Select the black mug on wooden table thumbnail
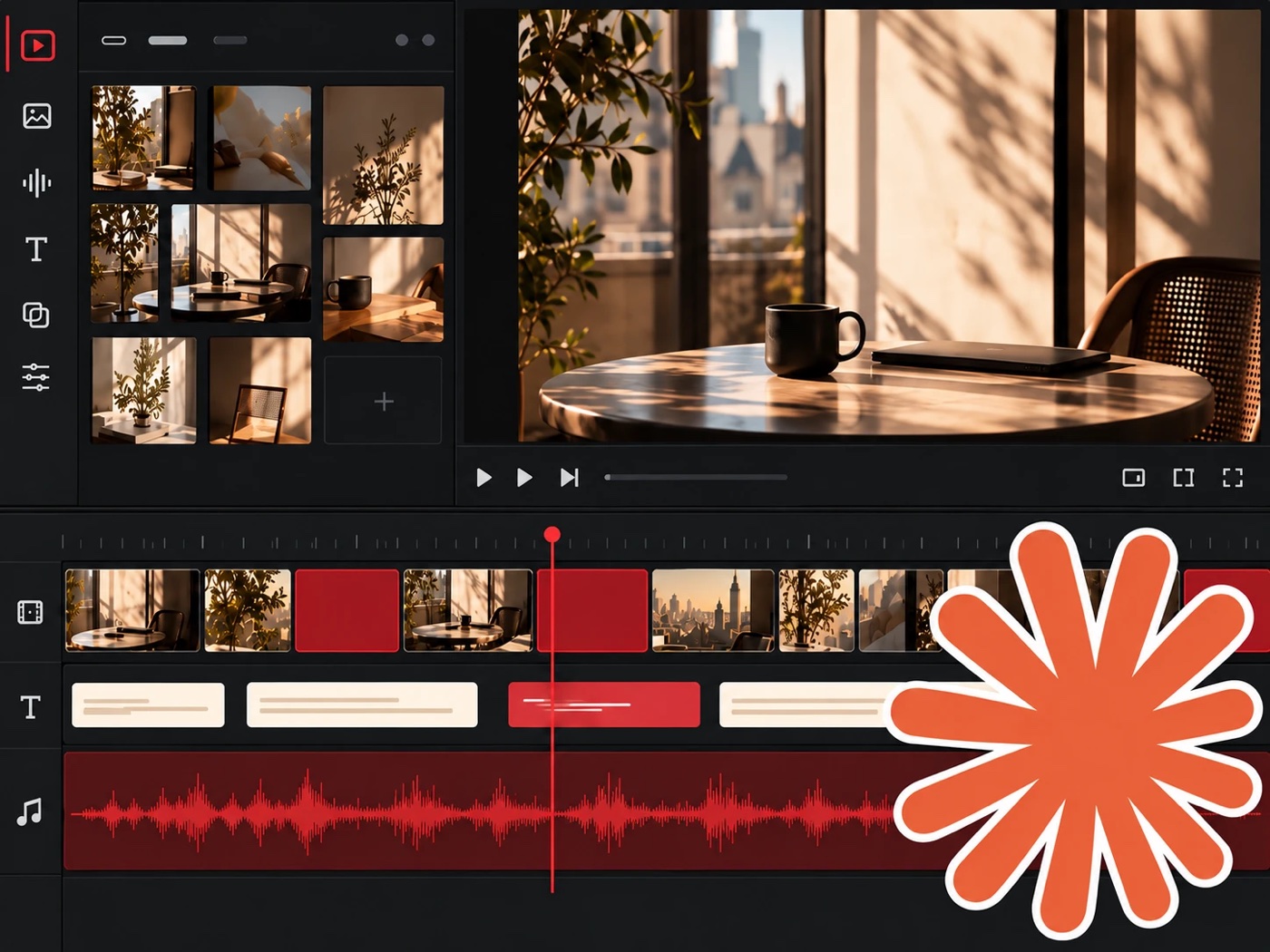 tap(384, 289)
